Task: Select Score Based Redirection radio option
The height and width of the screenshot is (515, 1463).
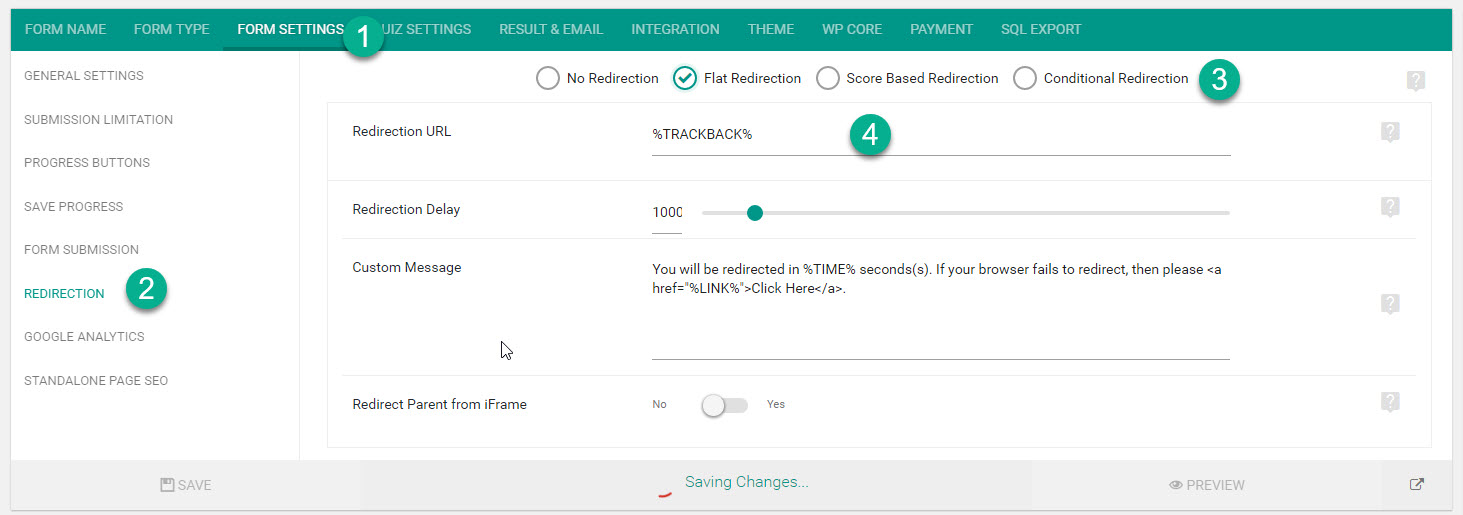Action: [x=827, y=78]
